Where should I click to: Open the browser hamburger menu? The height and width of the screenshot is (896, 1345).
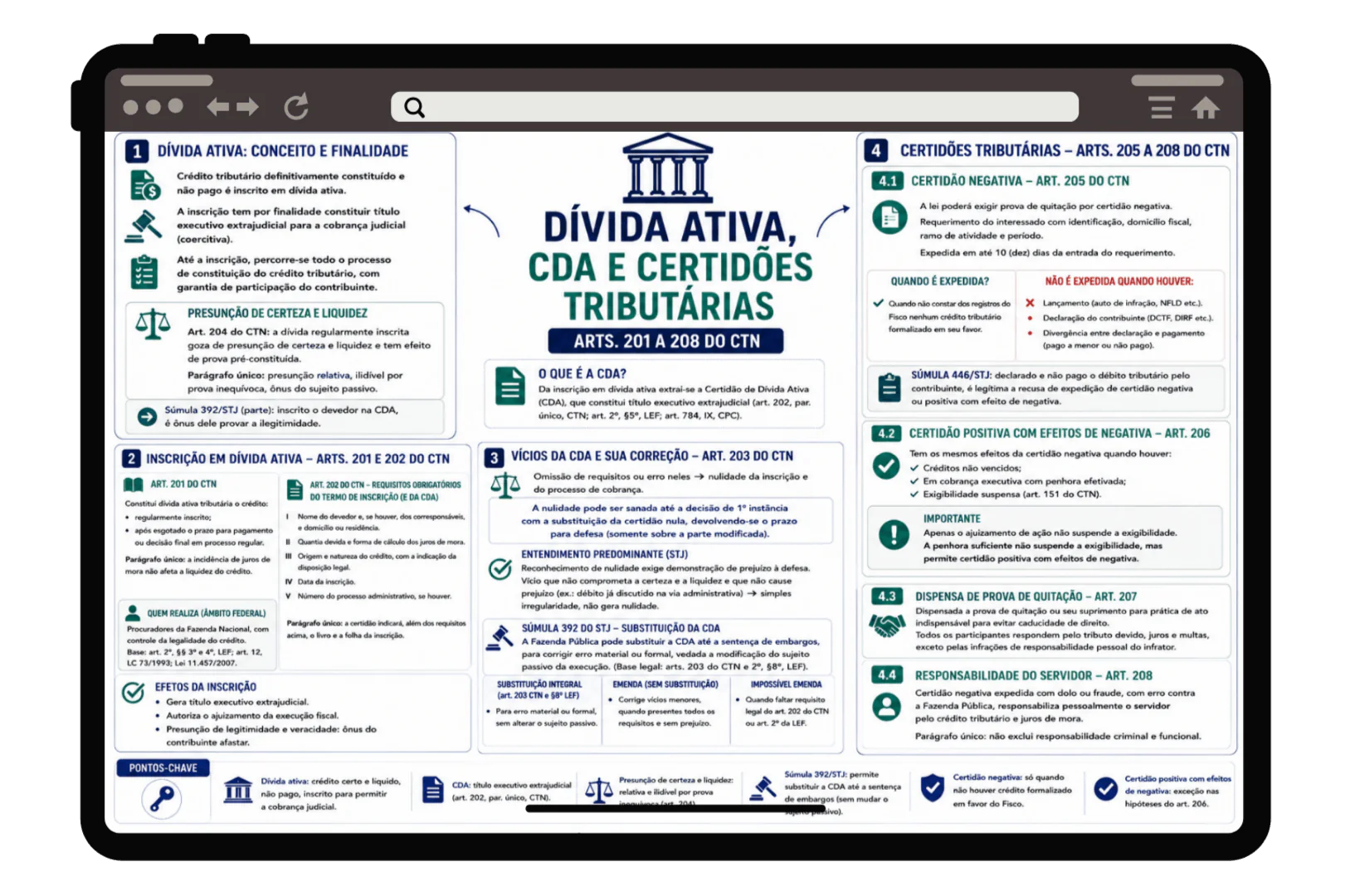(1161, 107)
